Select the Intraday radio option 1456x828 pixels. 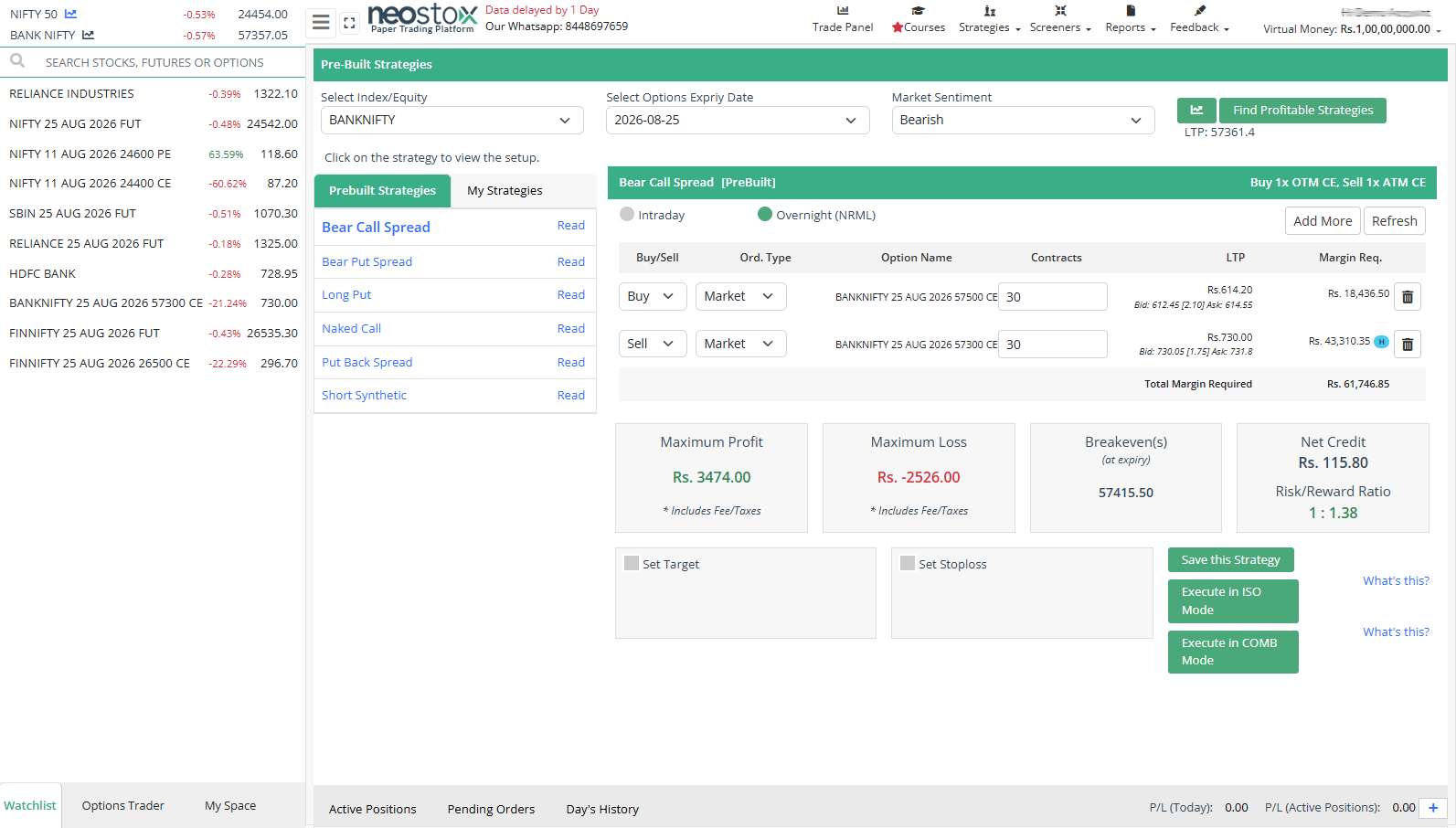pyautogui.click(x=627, y=214)
